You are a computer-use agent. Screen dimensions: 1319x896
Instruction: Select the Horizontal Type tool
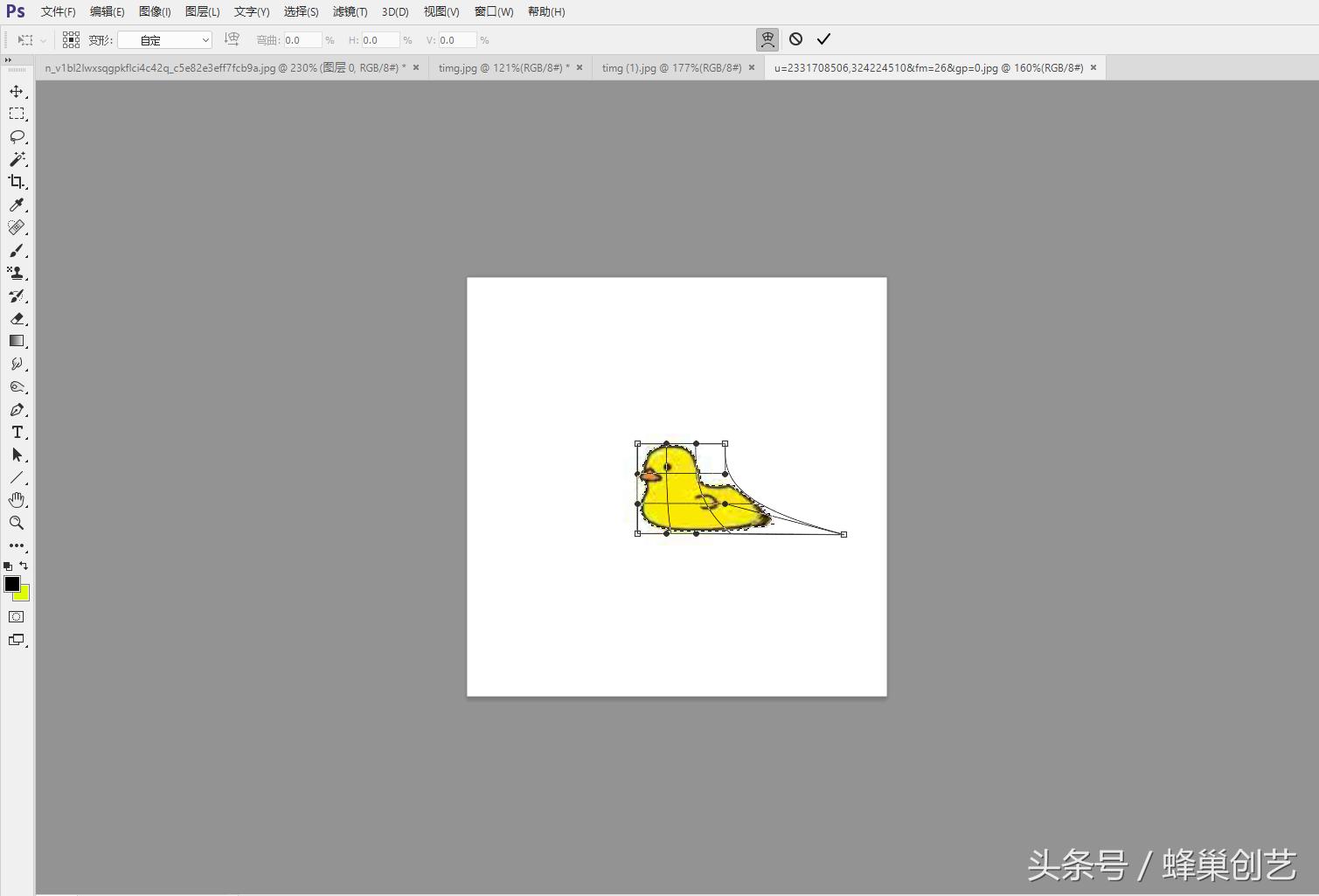click(x=17, y=432)
